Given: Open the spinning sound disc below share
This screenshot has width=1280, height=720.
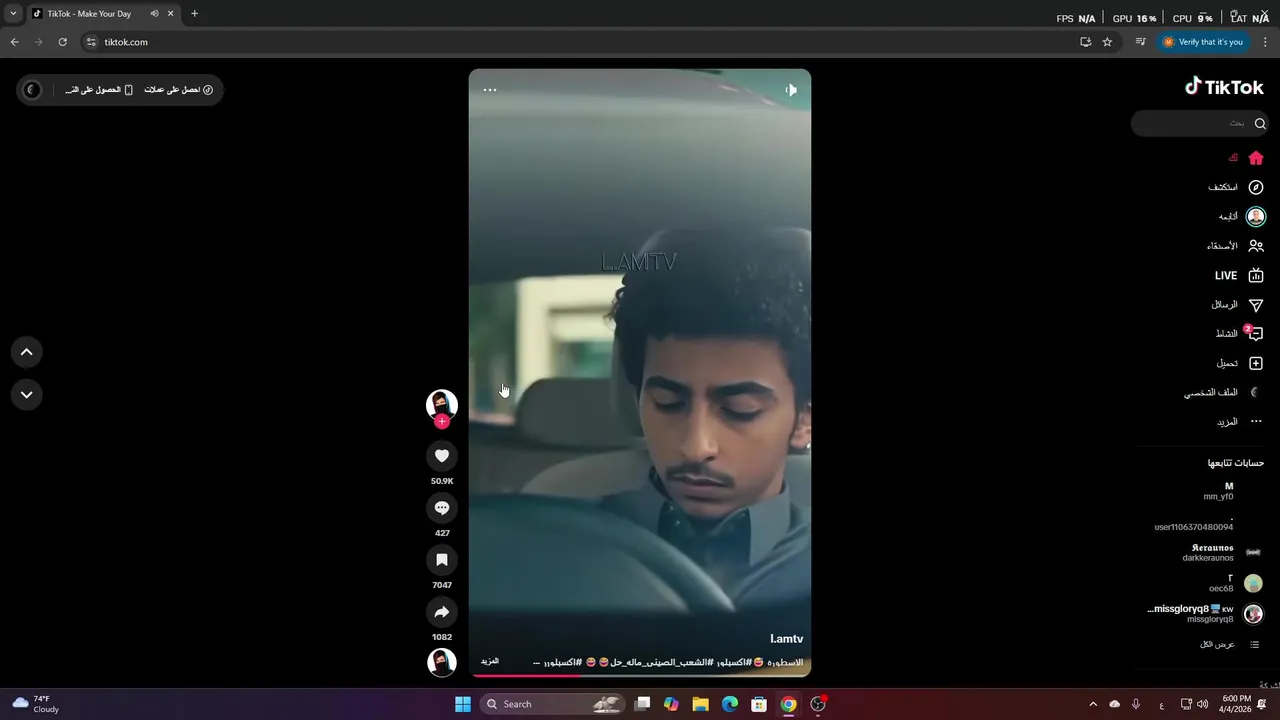Looking at the screenshot, I should (x=442, y=662).
